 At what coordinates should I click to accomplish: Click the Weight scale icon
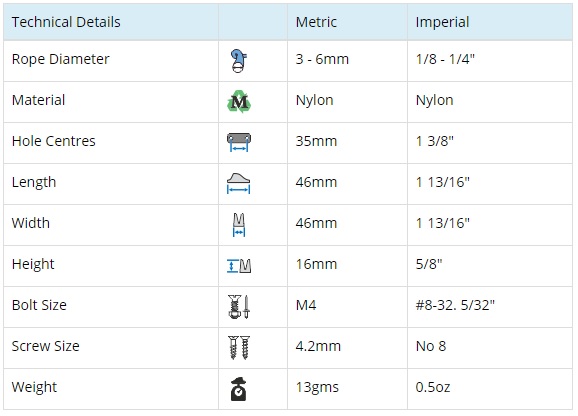tap(238, 389)
